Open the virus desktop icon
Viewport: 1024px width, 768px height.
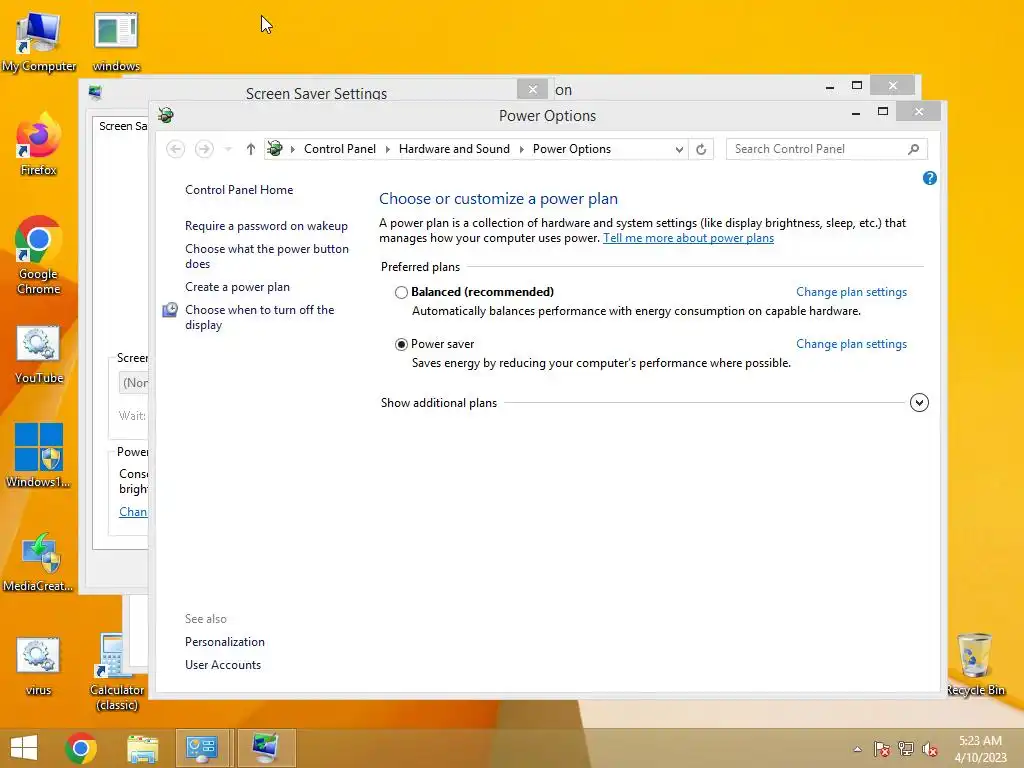(x=38, y=665)
